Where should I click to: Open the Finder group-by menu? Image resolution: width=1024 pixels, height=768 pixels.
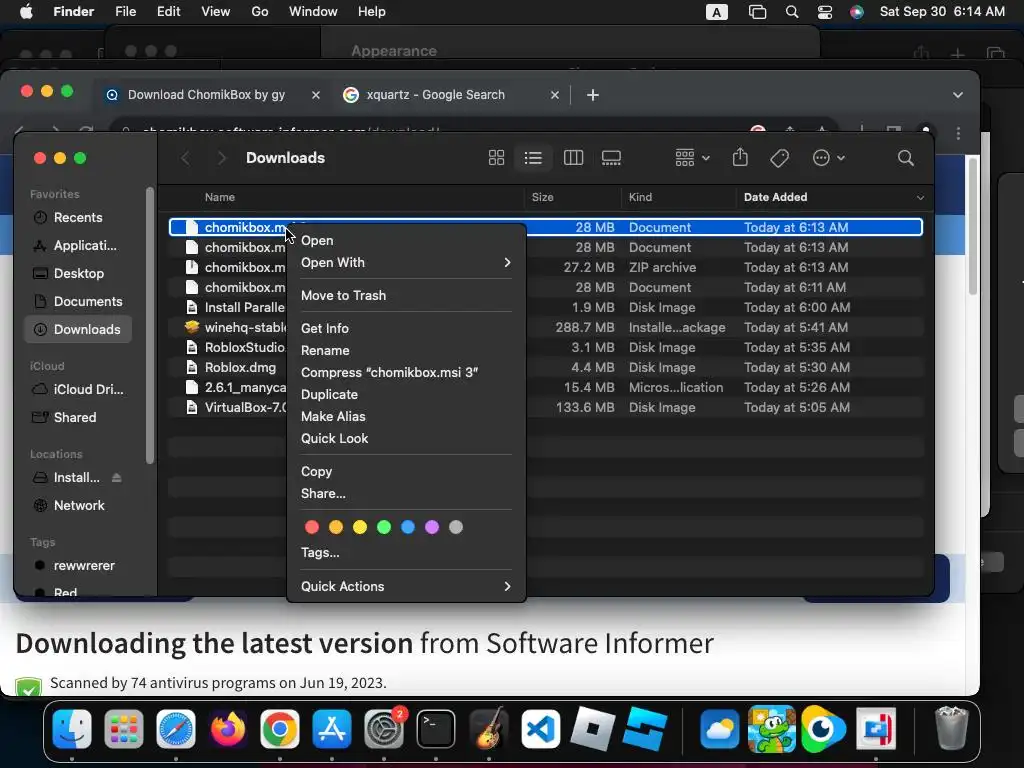[692, 157]
